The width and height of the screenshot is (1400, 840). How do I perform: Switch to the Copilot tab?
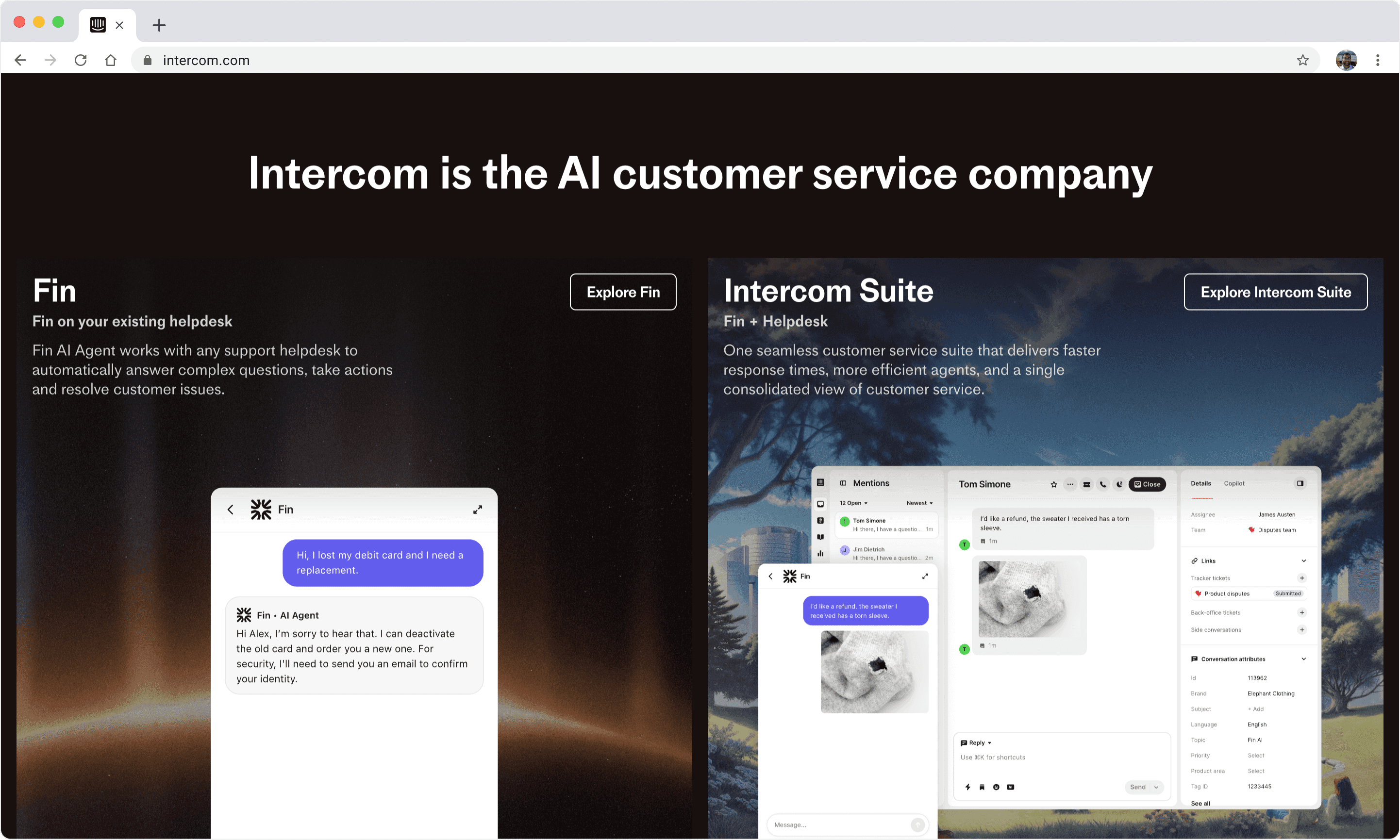click(x=1234, y=483)
